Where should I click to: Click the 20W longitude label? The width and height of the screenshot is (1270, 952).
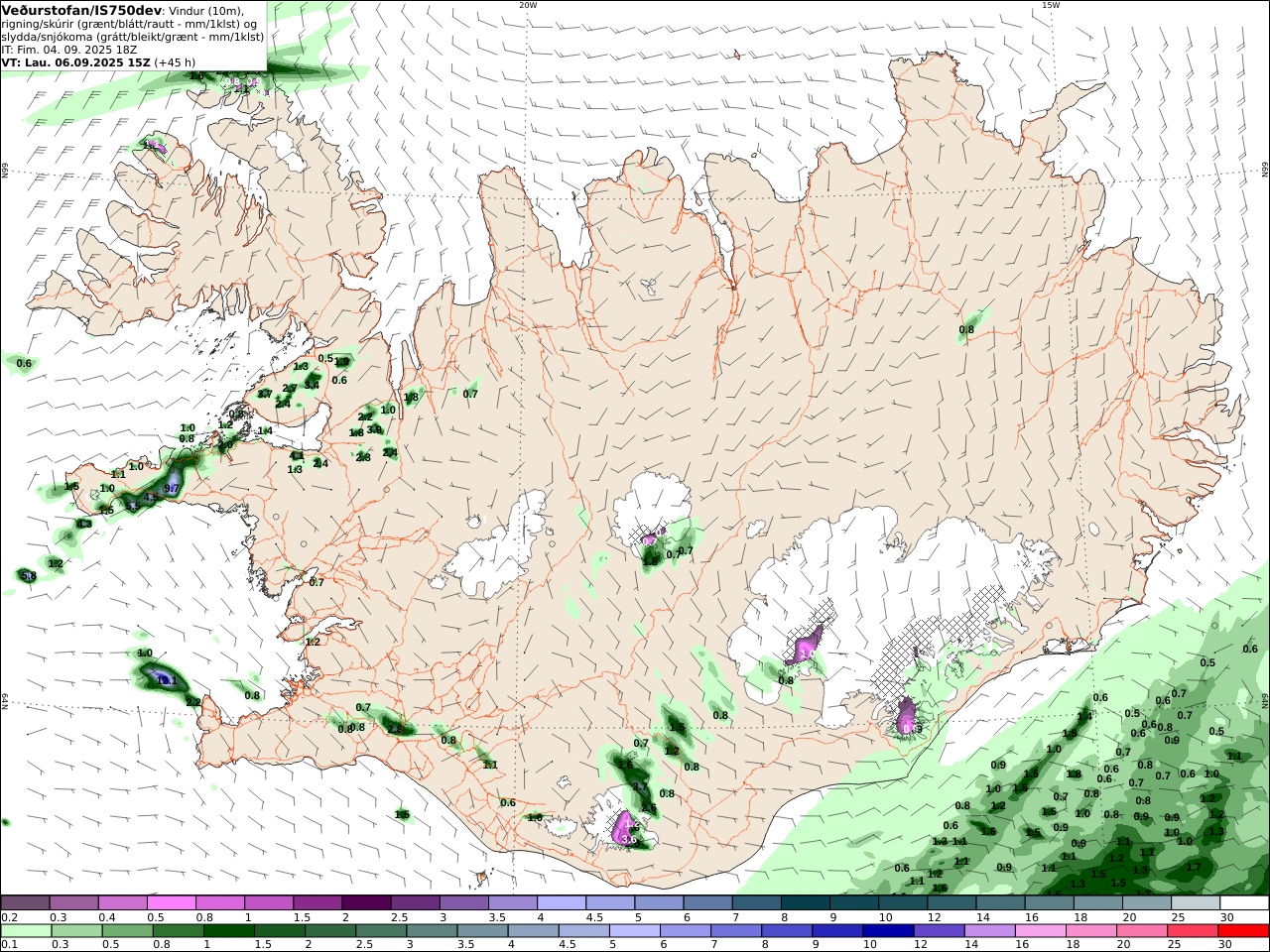tap(528, 5)
